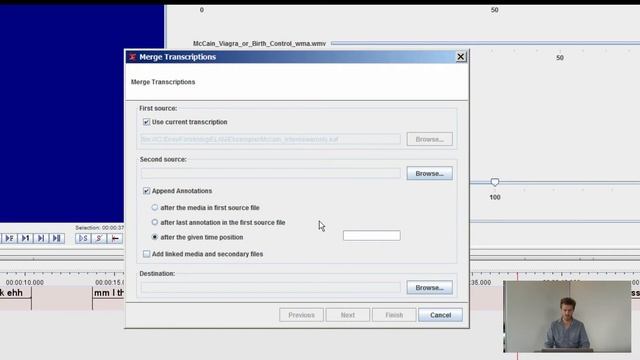The image size is (640, 360).
Task: Cancel the Merge Transcriptions dialog
Action: (440, 315)
